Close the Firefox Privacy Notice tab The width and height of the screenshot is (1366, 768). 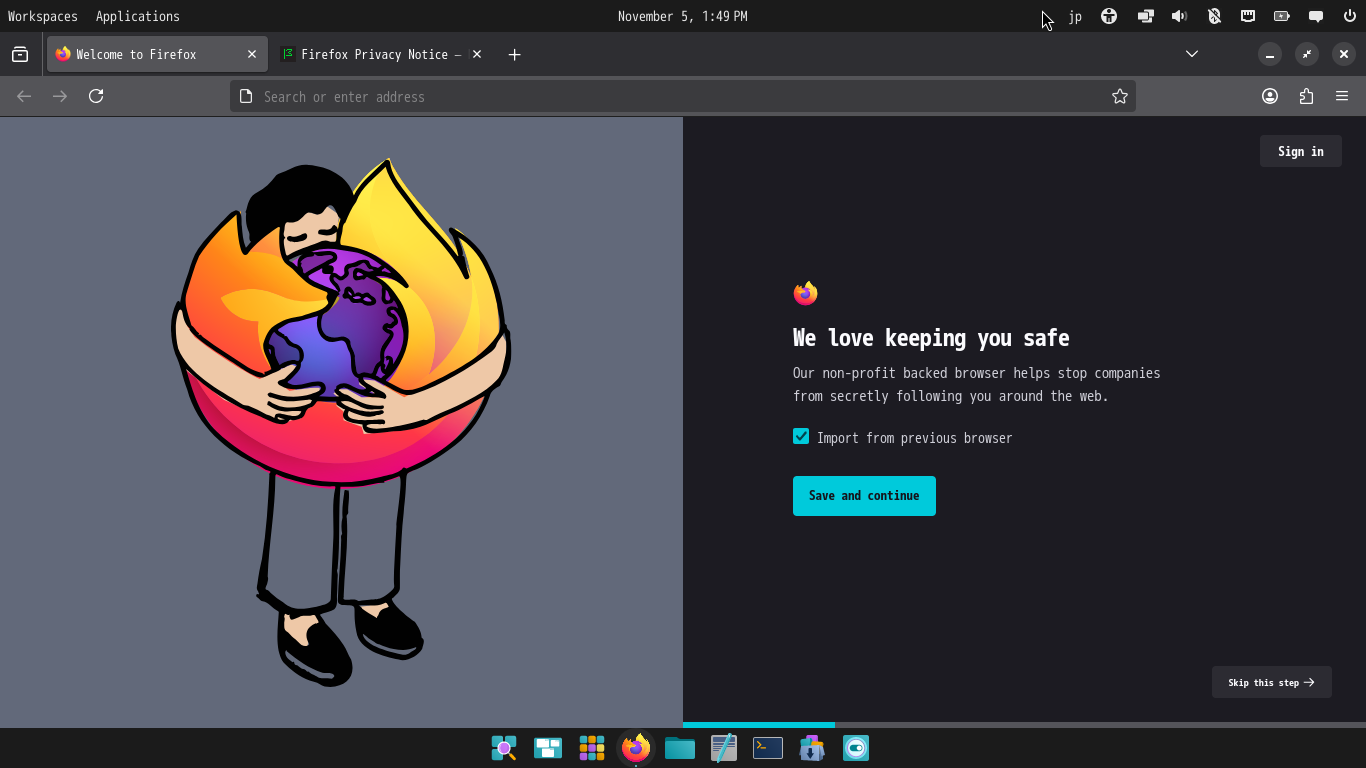pyautogui.click(x=477, y=54)
